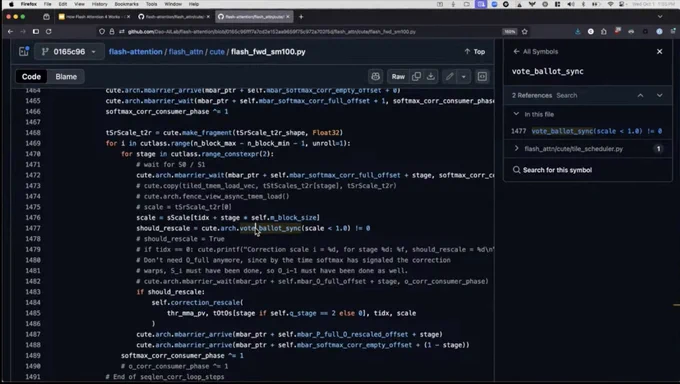This screenshot has width=680, height=384.
Task: Open the Apple menu
Action: coord(11,4)
